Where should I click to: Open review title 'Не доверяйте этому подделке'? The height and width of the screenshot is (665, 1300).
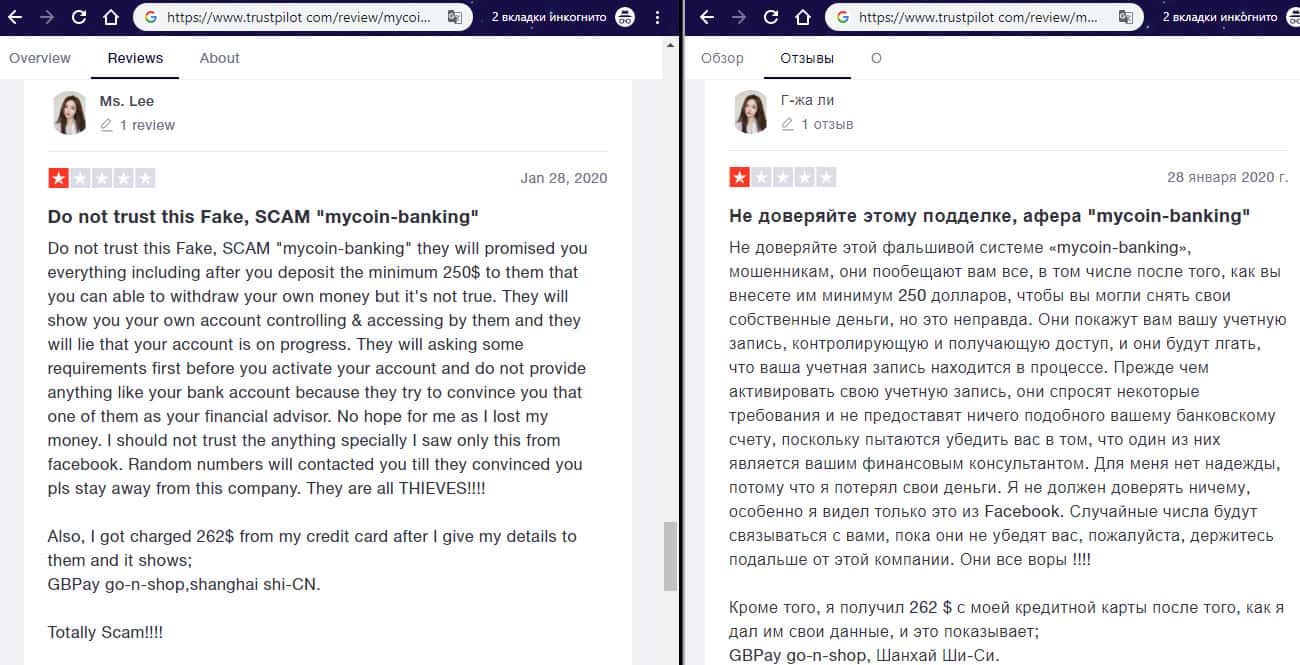tap(990, 216)
